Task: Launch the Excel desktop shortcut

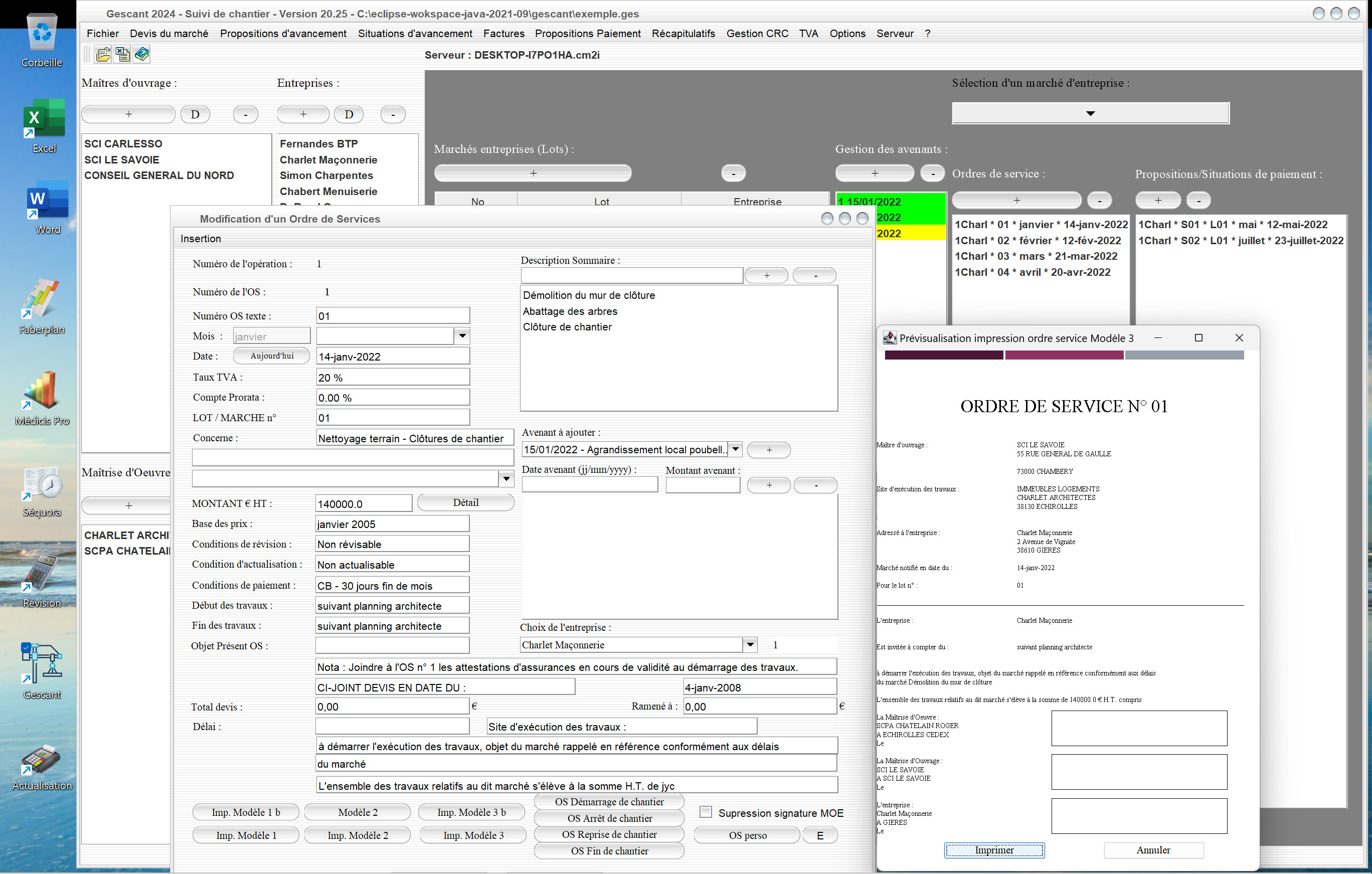Action: point(44,126)
